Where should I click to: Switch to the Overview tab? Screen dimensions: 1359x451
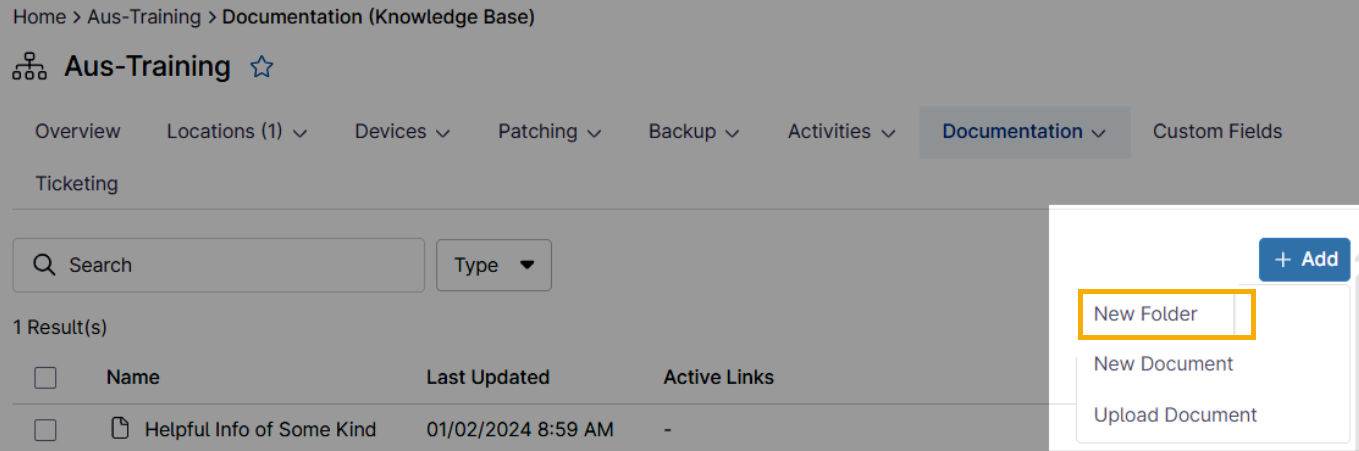point(78,132)
